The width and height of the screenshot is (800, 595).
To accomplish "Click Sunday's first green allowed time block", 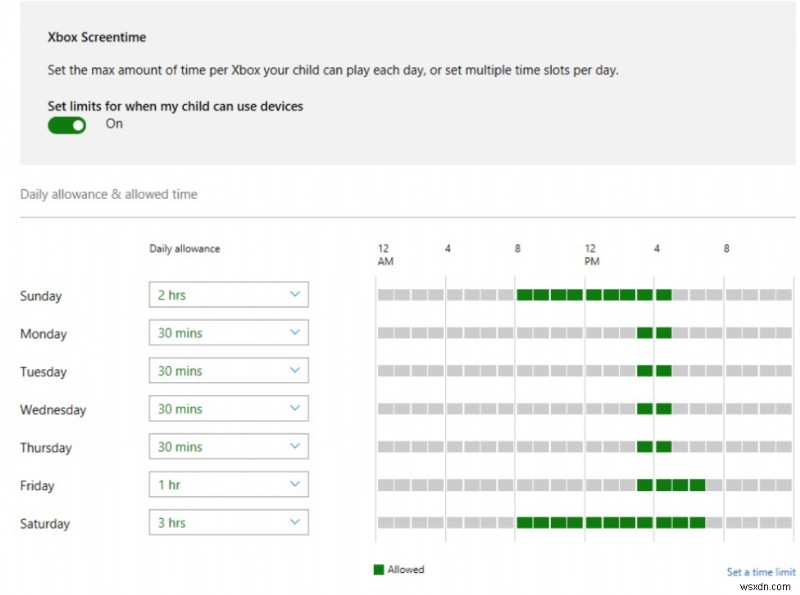I will [524, 295].
